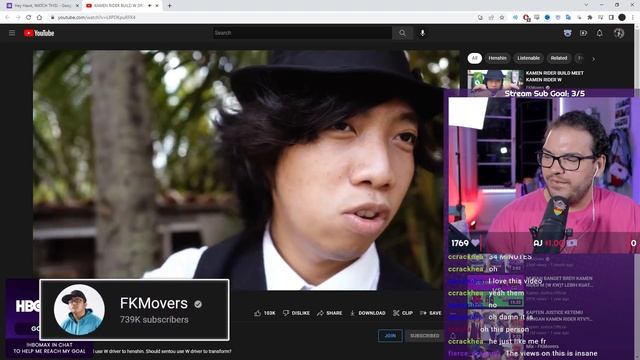Open the Chrome profile avatar
This screenshot has height=360, width=640.
coord(622,18)
